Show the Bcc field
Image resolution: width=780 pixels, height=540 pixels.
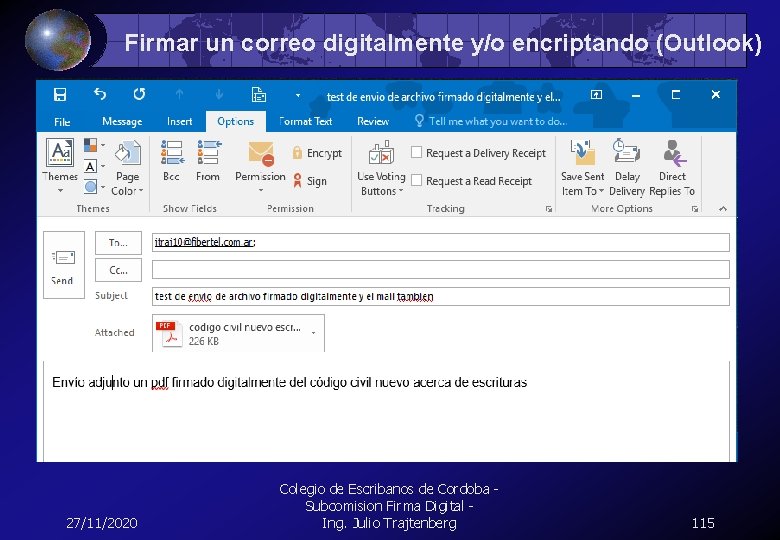click(172, 161)
